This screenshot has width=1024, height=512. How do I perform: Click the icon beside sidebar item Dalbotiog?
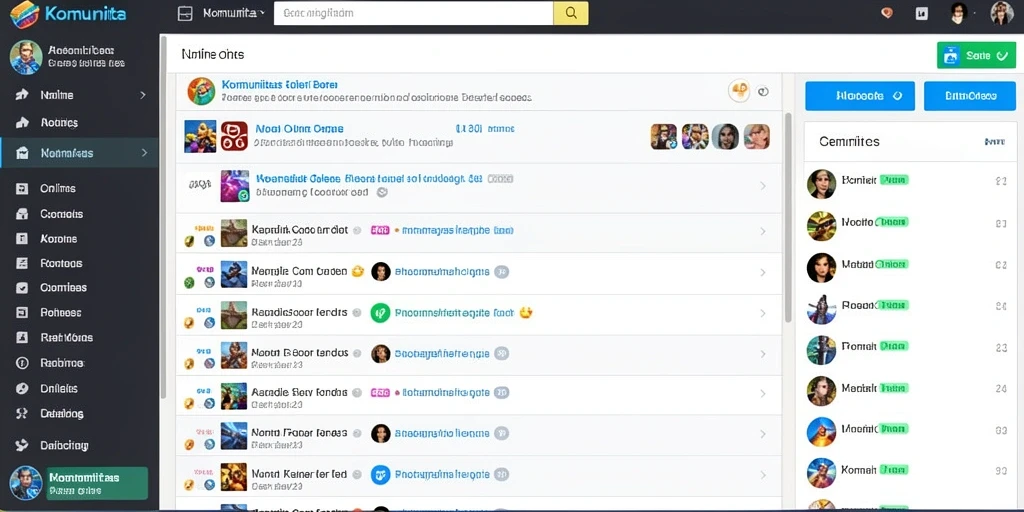tap(22, 445)
